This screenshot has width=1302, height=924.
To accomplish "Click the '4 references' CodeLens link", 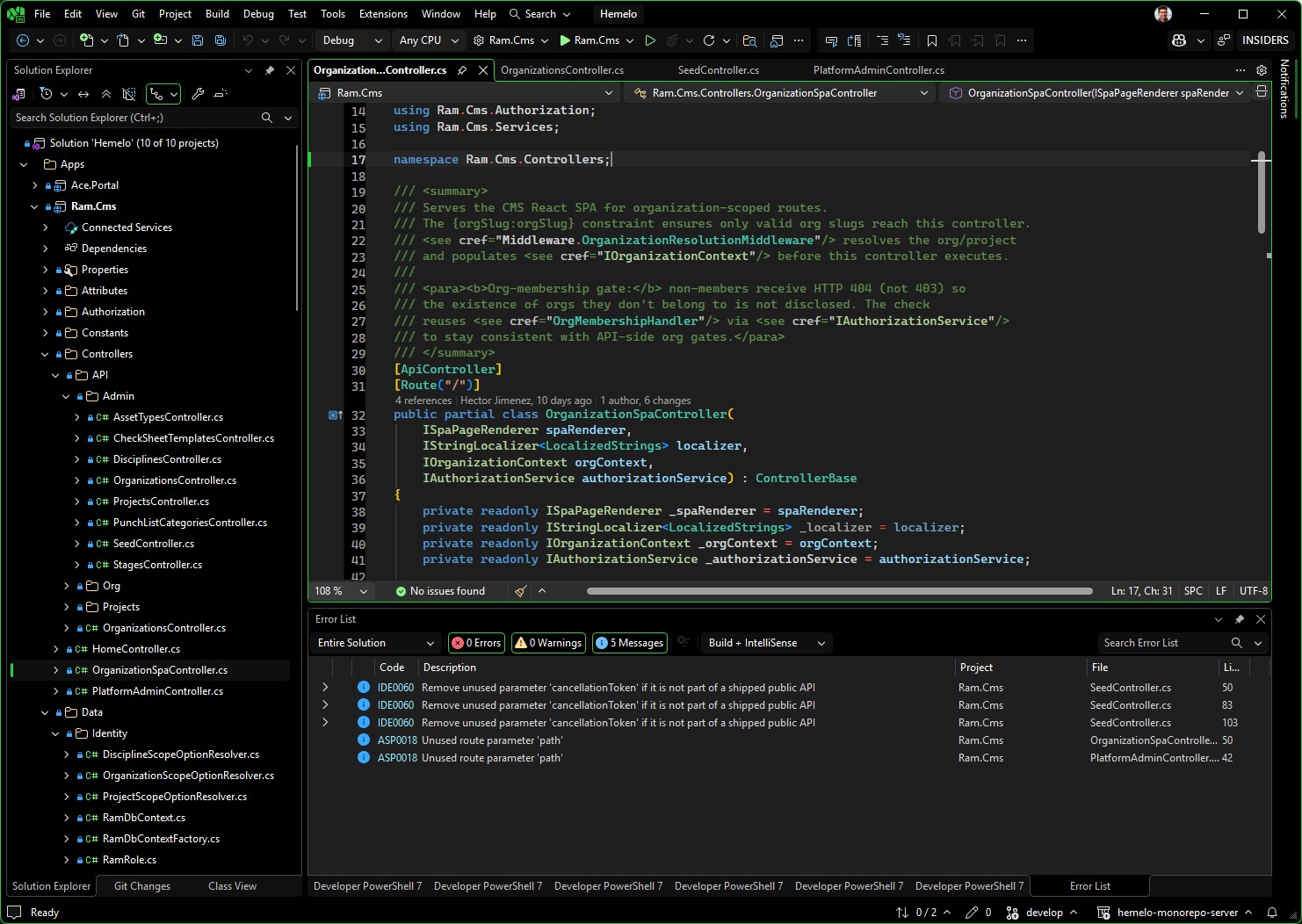I will click(x=423, y=401).
